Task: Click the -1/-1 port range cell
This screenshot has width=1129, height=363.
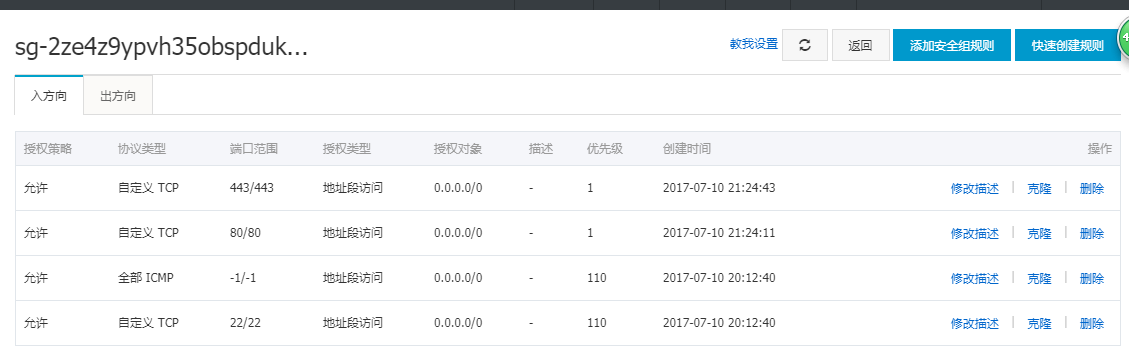Action: coord(244,278)
